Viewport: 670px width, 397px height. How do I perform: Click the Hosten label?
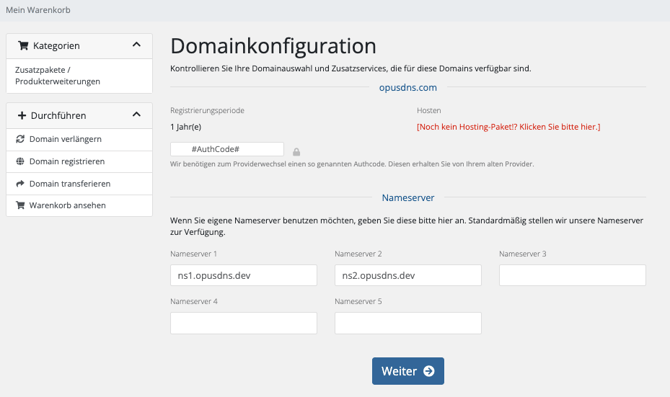click(x=429, y=110)
